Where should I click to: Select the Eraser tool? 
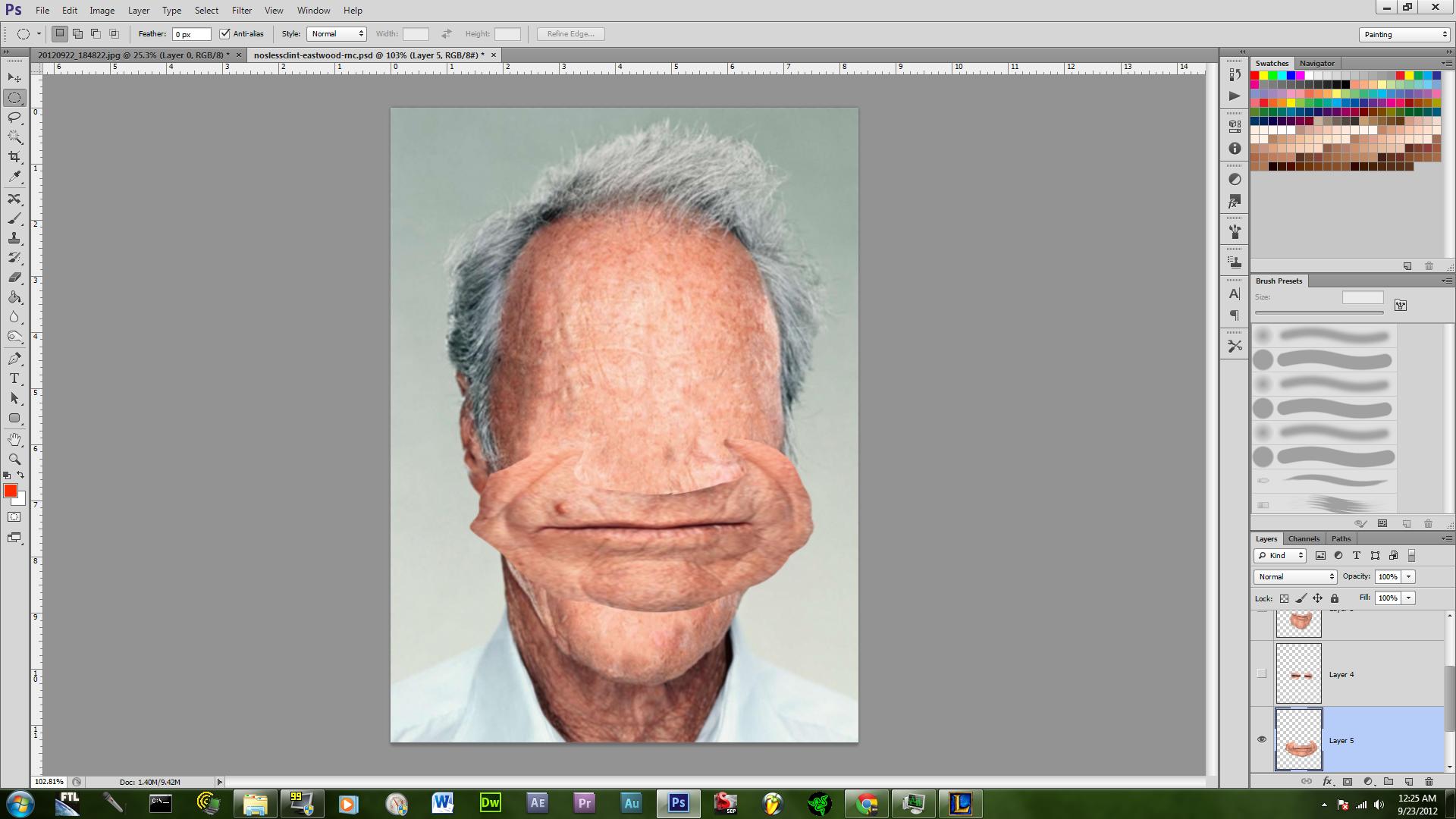pos(14,278)
